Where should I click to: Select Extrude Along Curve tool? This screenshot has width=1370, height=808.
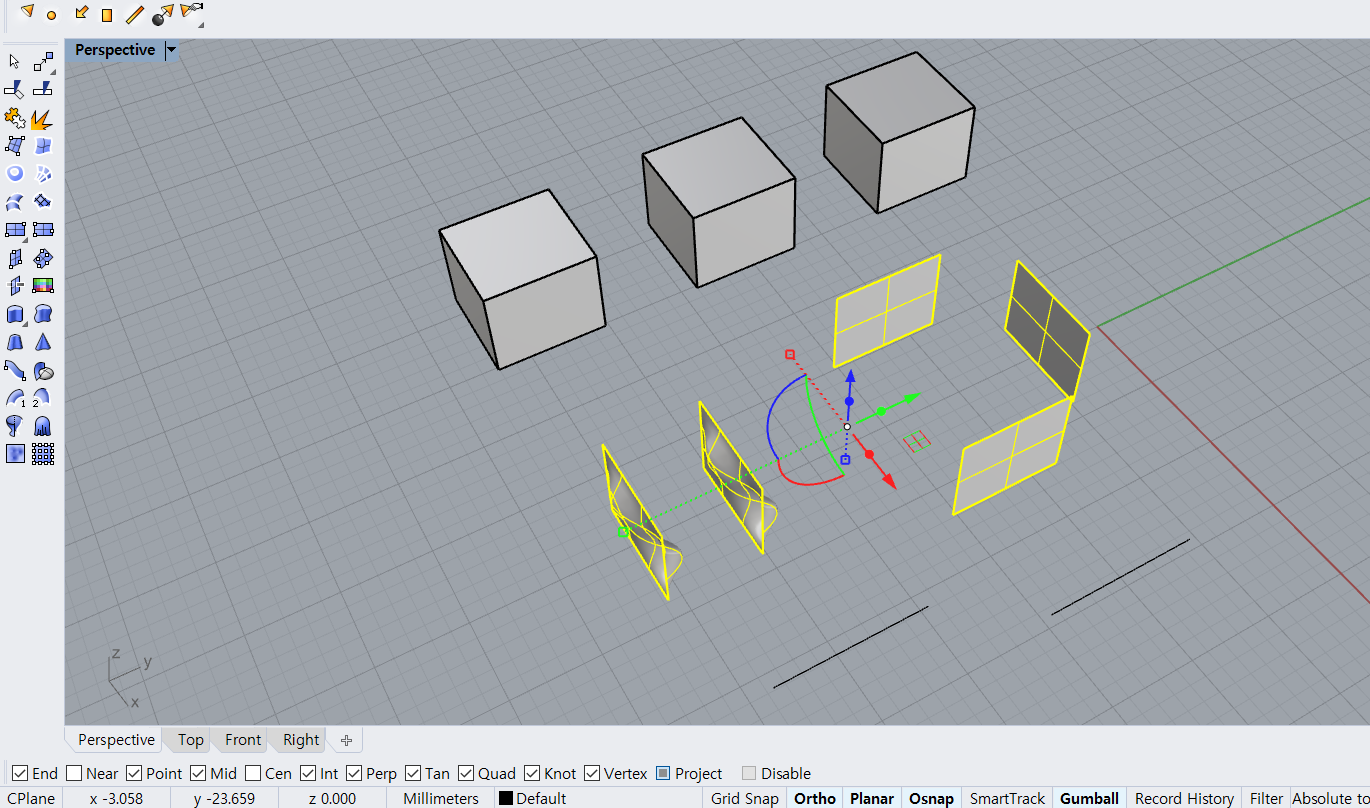click(42, 314)
